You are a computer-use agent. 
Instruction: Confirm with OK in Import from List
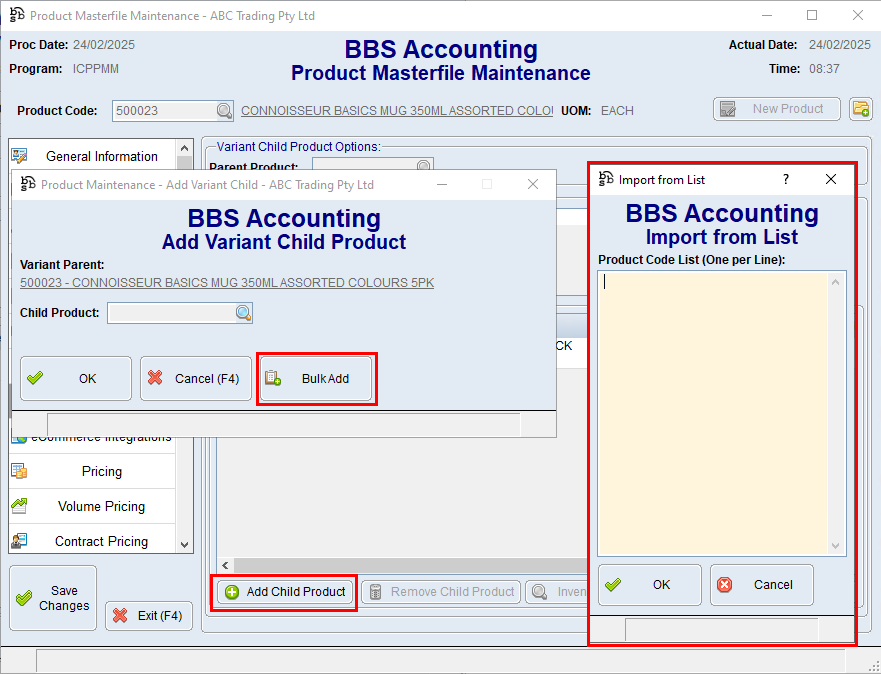click(x=650, y=585)
